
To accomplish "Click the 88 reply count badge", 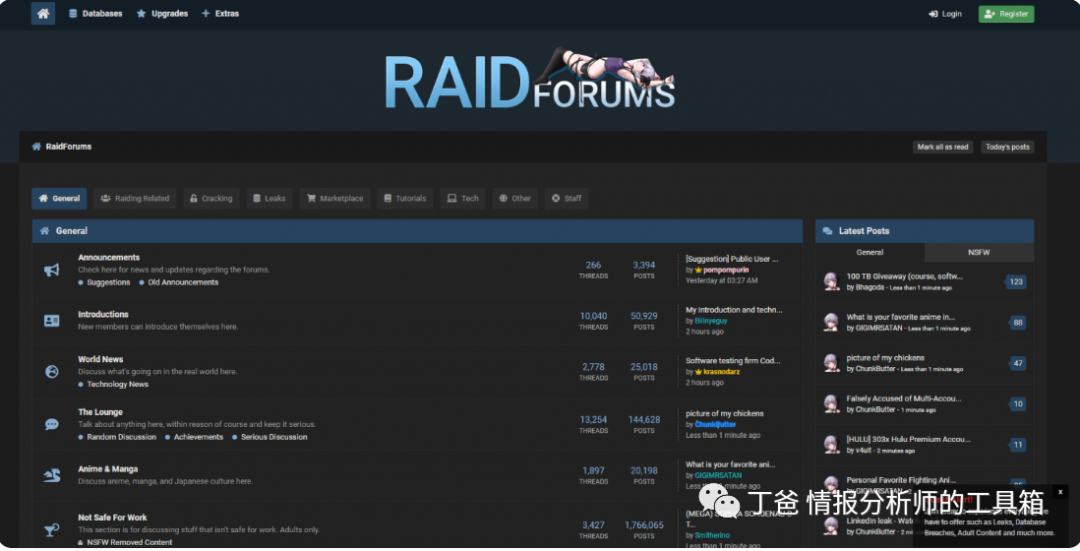I will pyautogui.click(x=1017, y=322).
